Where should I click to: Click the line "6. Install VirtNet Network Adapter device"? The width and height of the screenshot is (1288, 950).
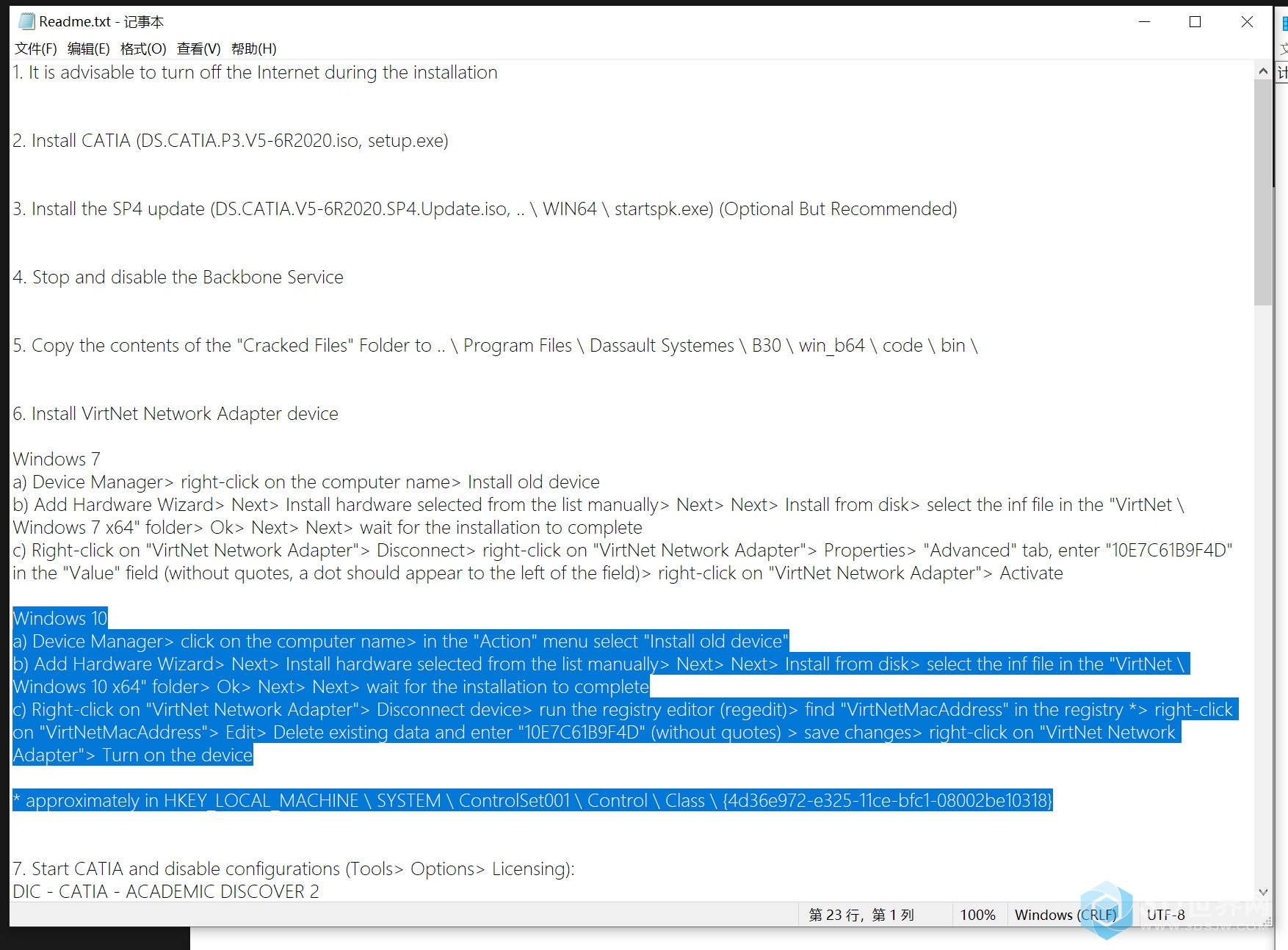click(x=176, y=414)
